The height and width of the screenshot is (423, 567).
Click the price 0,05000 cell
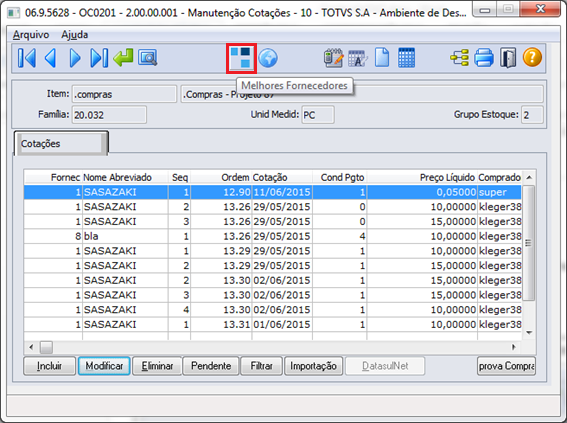point(422,192)
